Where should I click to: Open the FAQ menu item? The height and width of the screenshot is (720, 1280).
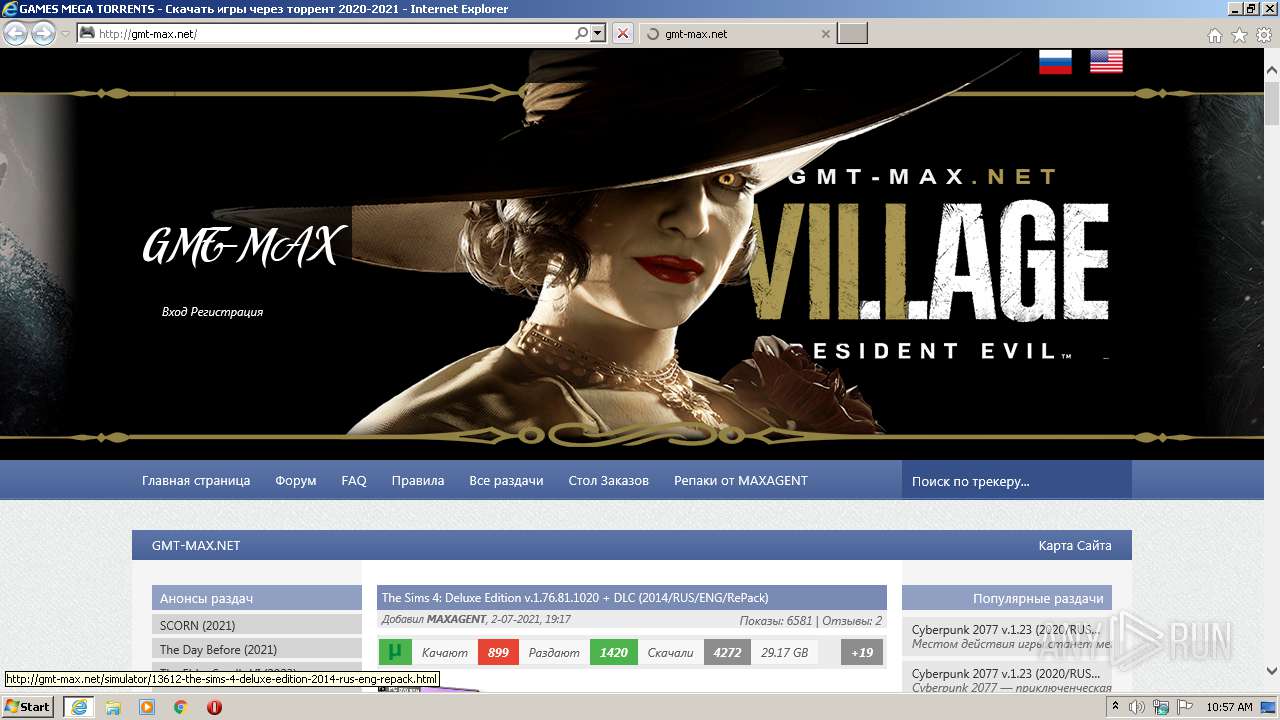point(354,481)
